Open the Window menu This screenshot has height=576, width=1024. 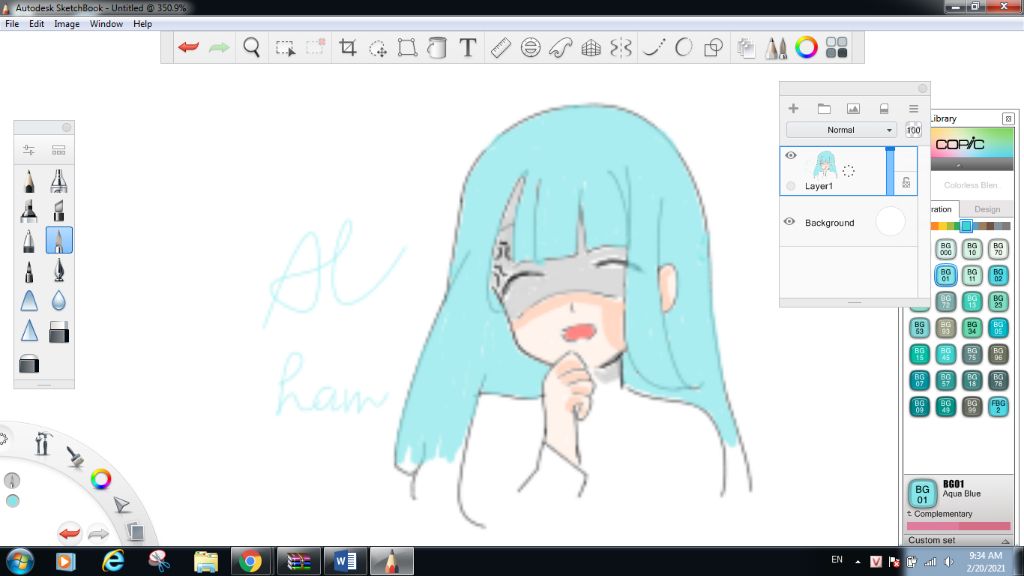click(106, 24)
